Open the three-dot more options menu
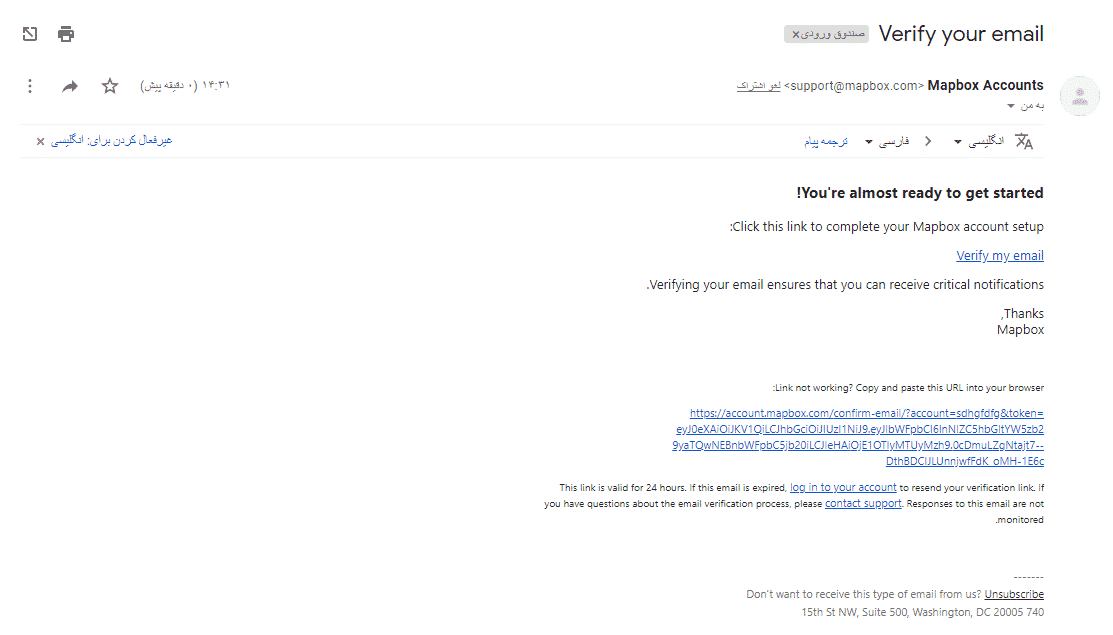The width and height of the screenshot is (1113, 635). (30, 86)
